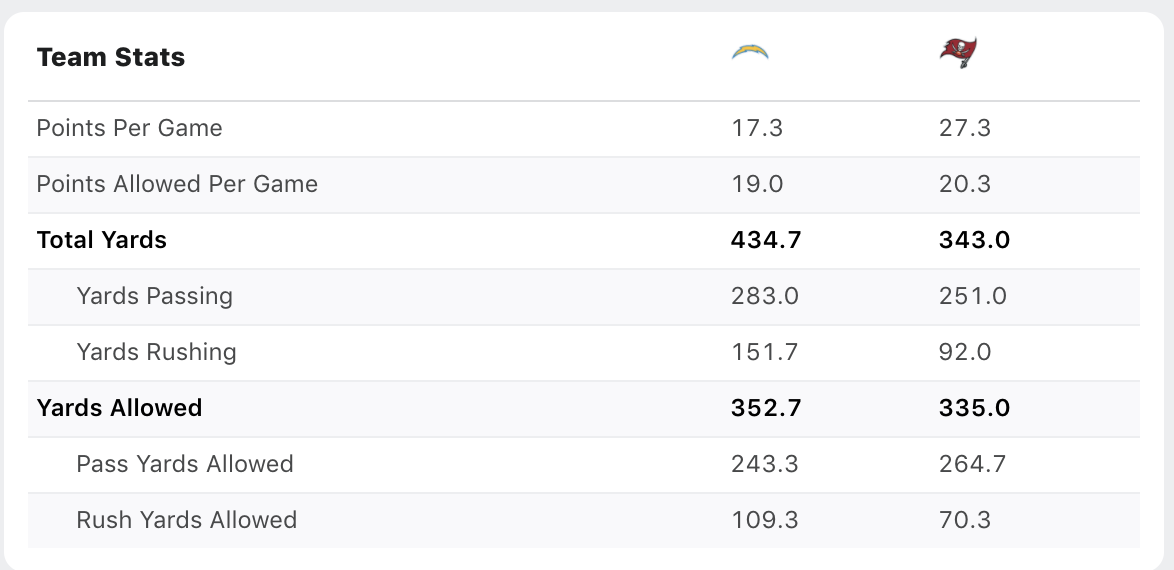Click the Buccaneers pirate flag logo
The image size is (1174, 570).
tap(958, 53)
